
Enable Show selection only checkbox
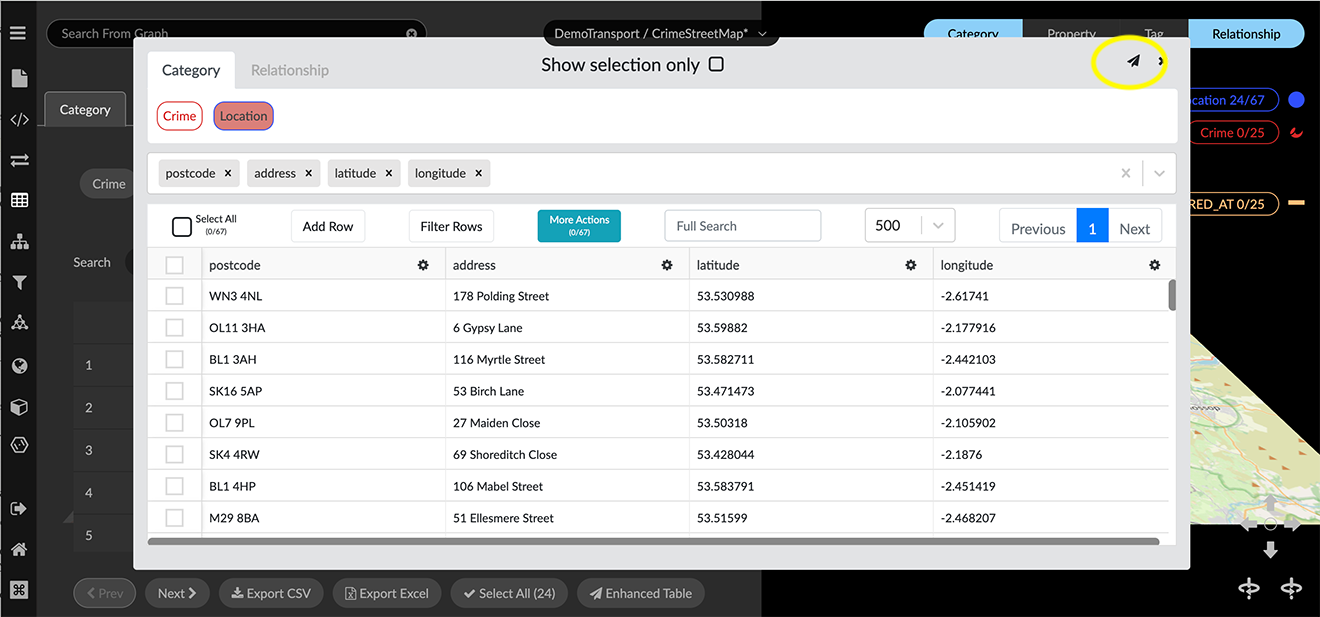[x=716, y=65]
